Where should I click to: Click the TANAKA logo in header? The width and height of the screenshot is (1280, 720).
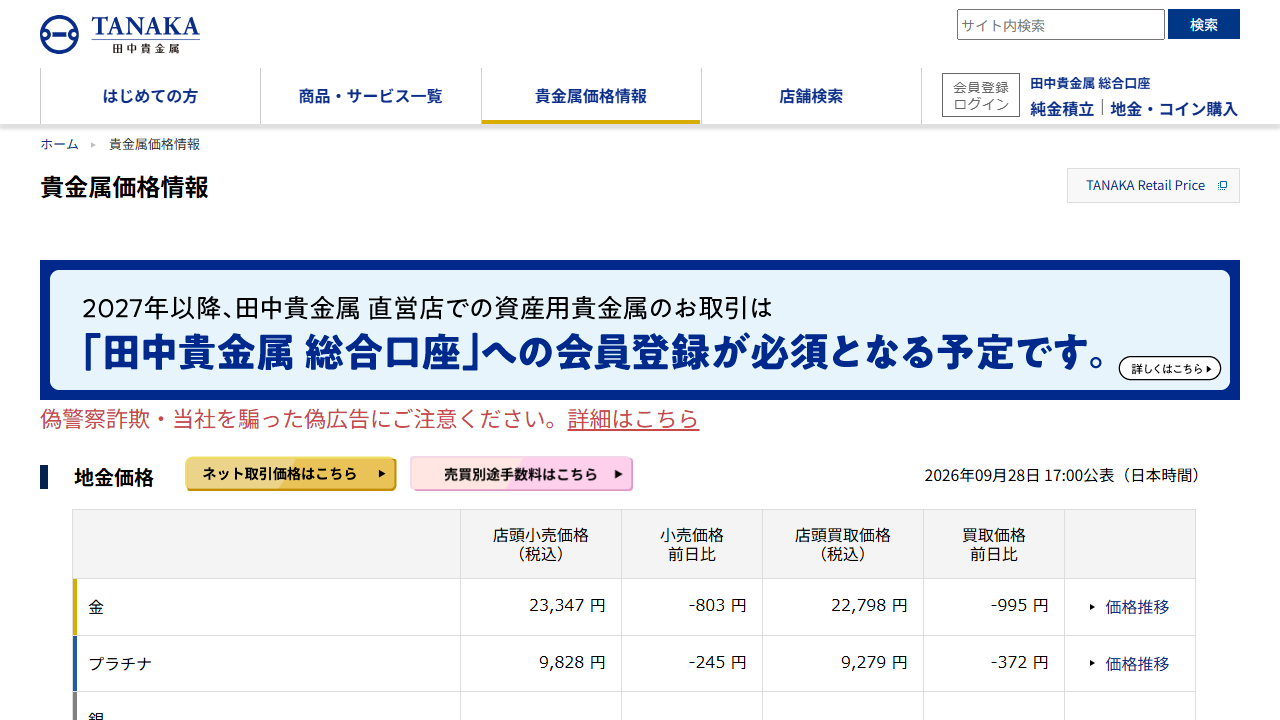(x=120, y=35)
